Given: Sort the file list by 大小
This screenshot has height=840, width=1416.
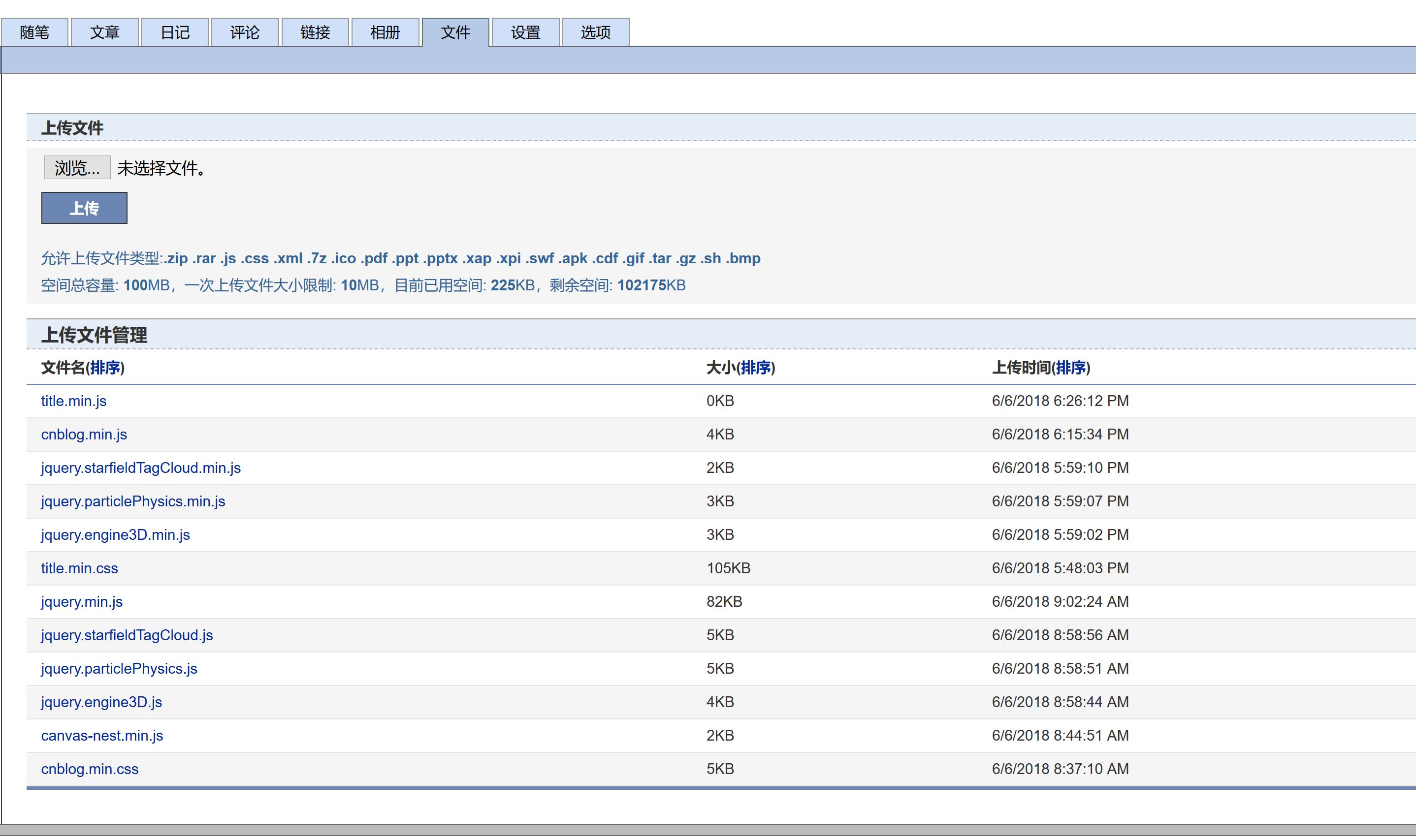Looking at the screenshot, I should (755, 369).
